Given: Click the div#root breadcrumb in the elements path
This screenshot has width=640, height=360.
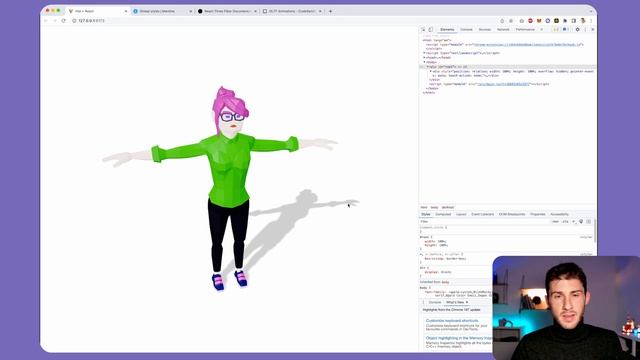Looking at the screenshot, I should tap(448, 207).
